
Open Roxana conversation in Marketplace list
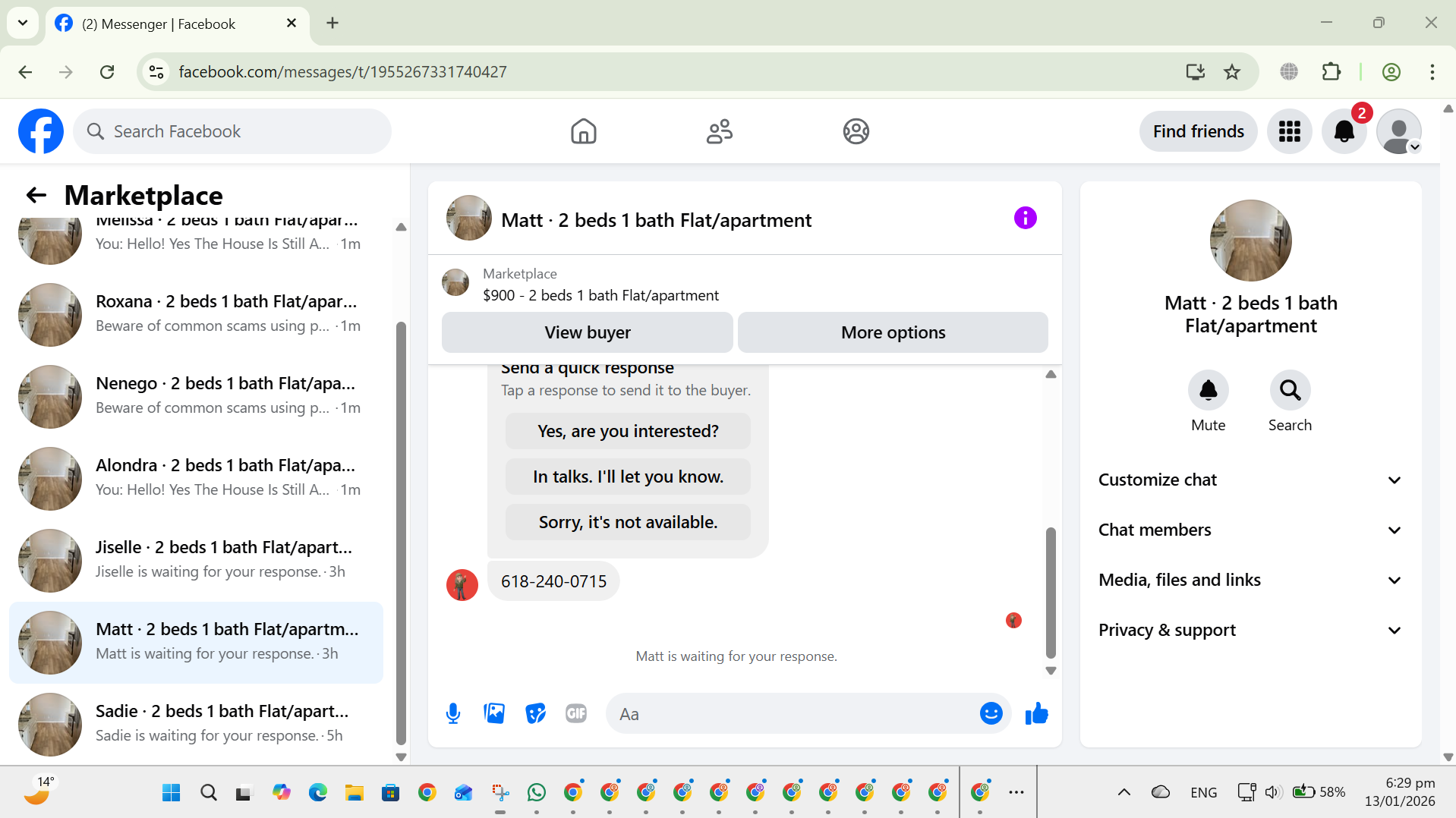(196, 314)
